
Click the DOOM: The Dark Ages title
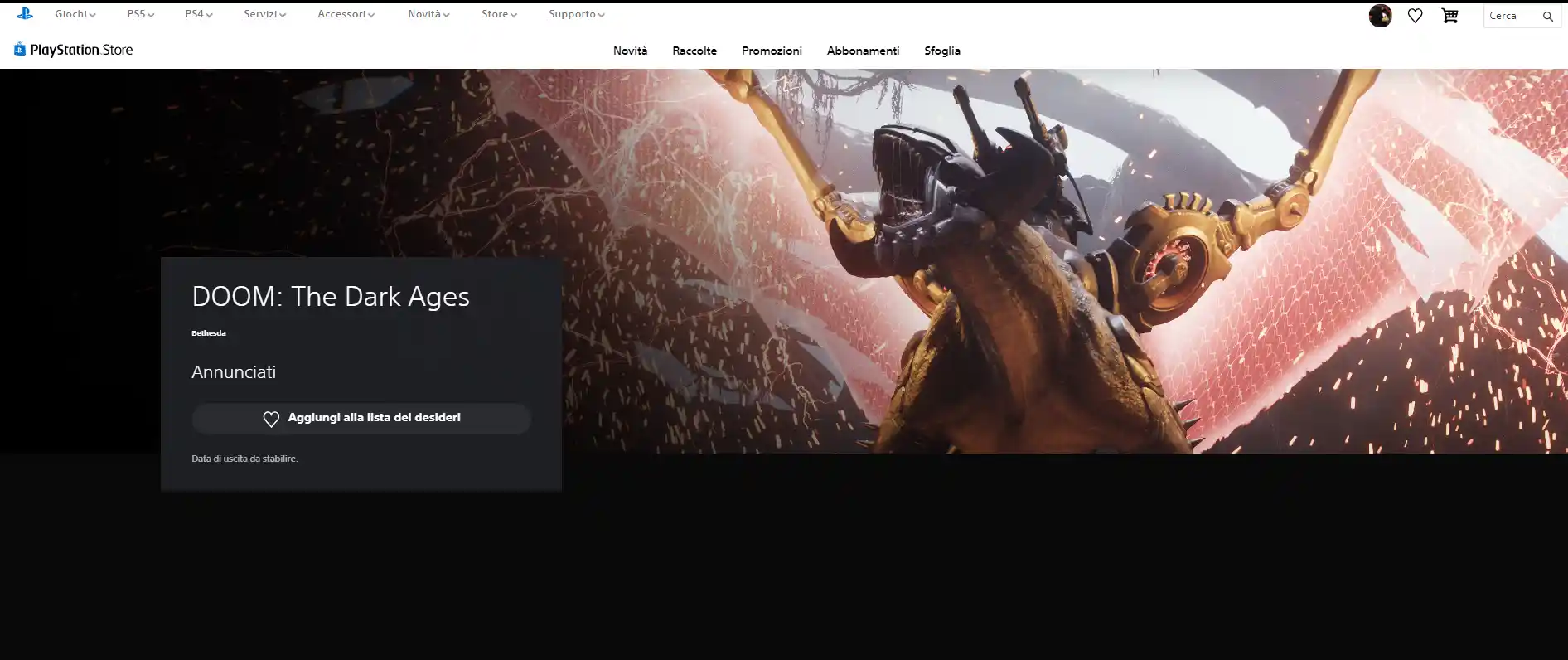coord(331,297)
